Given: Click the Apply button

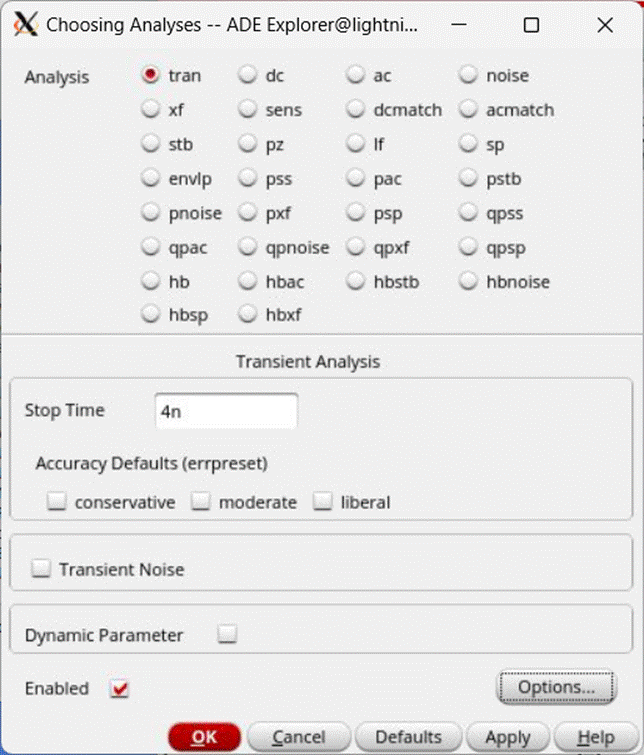Looking at the screenshot, I should (507, 737).
